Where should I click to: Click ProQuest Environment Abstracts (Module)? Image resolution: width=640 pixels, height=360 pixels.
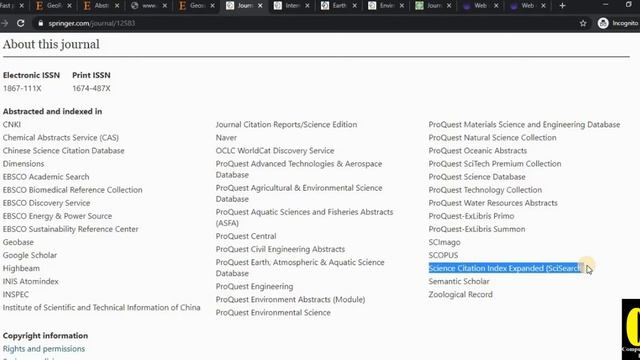click(290, 299)
